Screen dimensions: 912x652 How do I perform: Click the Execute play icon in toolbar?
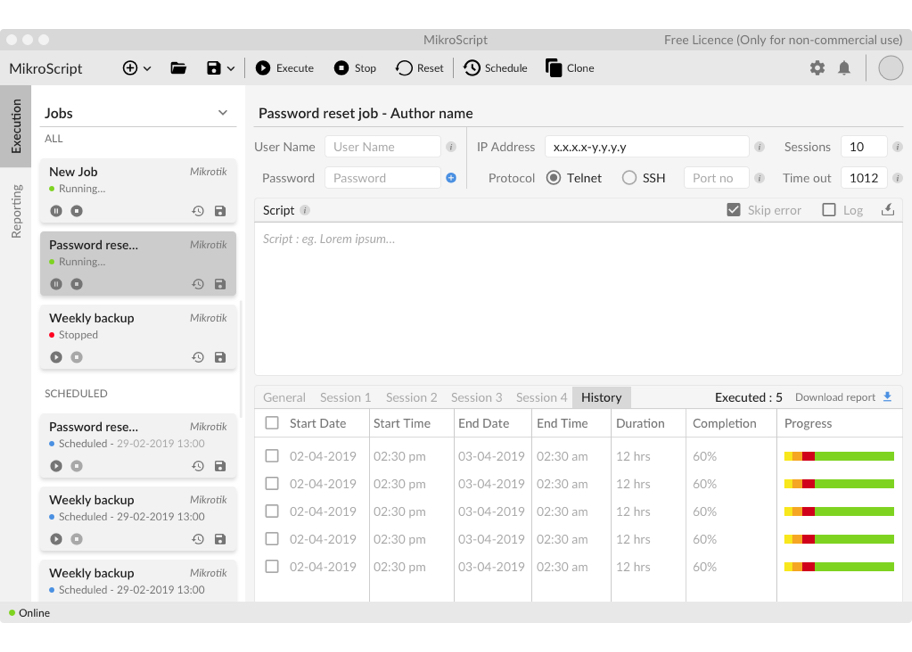click(x=263, y=68)
